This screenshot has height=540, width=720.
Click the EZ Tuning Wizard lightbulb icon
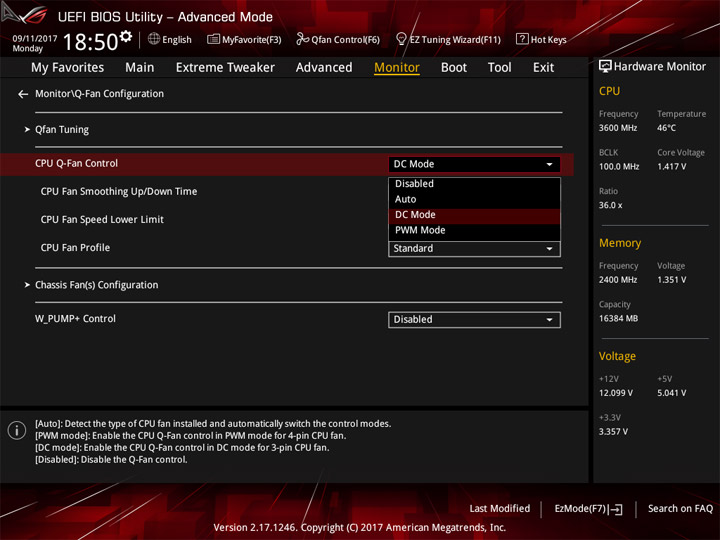point(401,39)
